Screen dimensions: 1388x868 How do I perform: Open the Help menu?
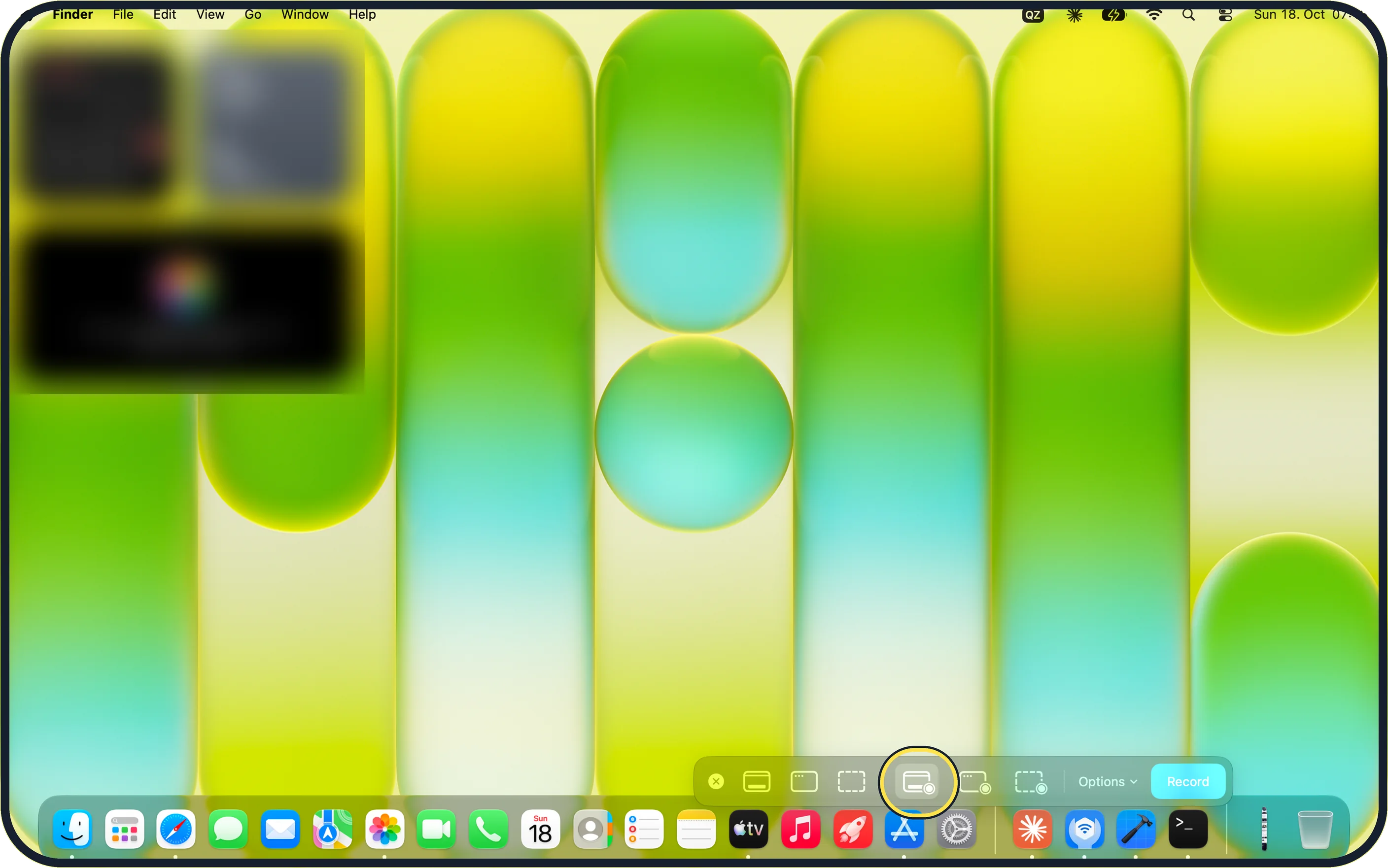point(362,14)
